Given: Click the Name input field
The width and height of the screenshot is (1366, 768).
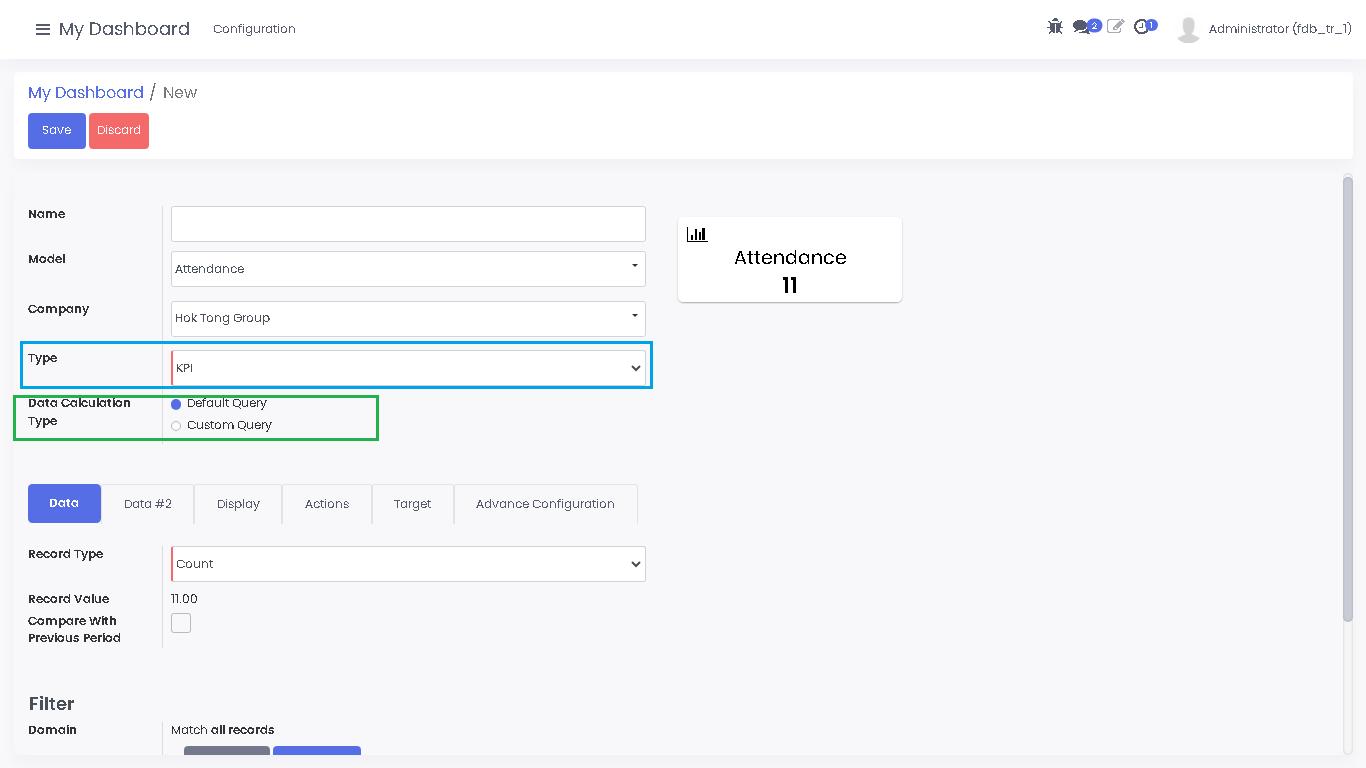Looking at the screenshot, I should point(408,224).
